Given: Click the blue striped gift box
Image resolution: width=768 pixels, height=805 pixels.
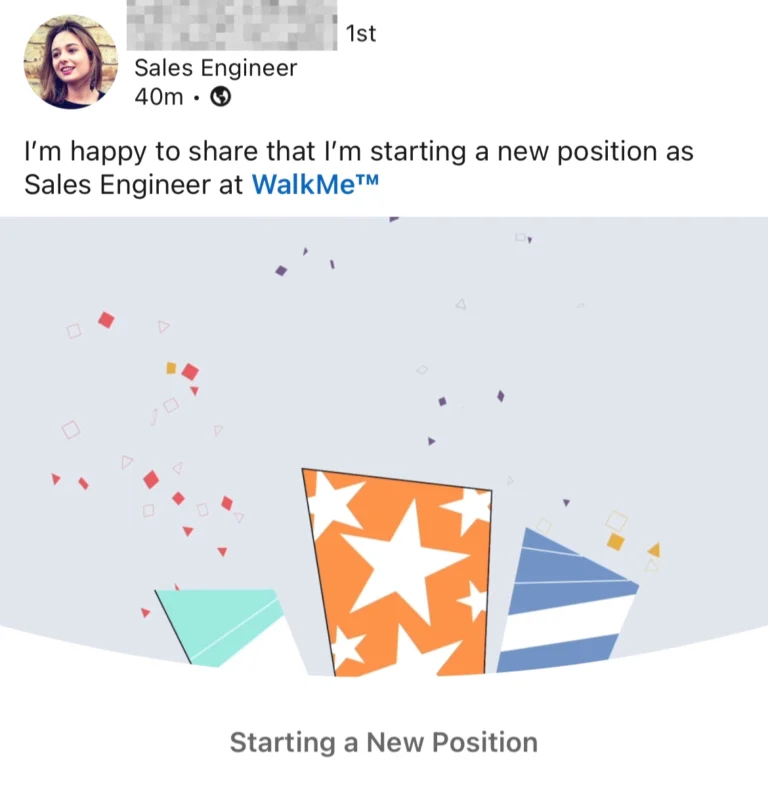Looking at the screenshot, I should coord(567,600).
